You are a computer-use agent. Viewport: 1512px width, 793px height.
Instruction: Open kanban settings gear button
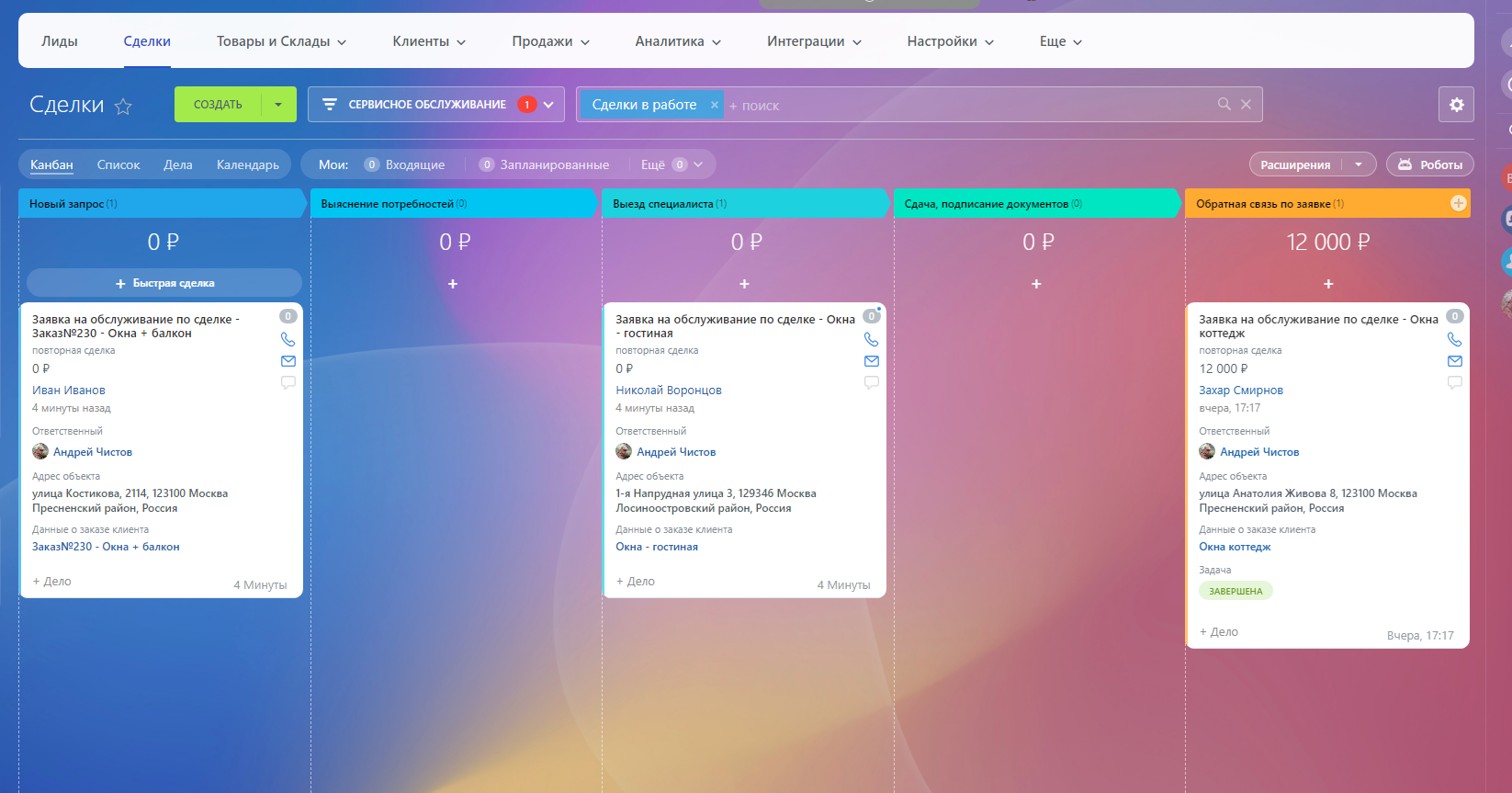click(1456, 105)
